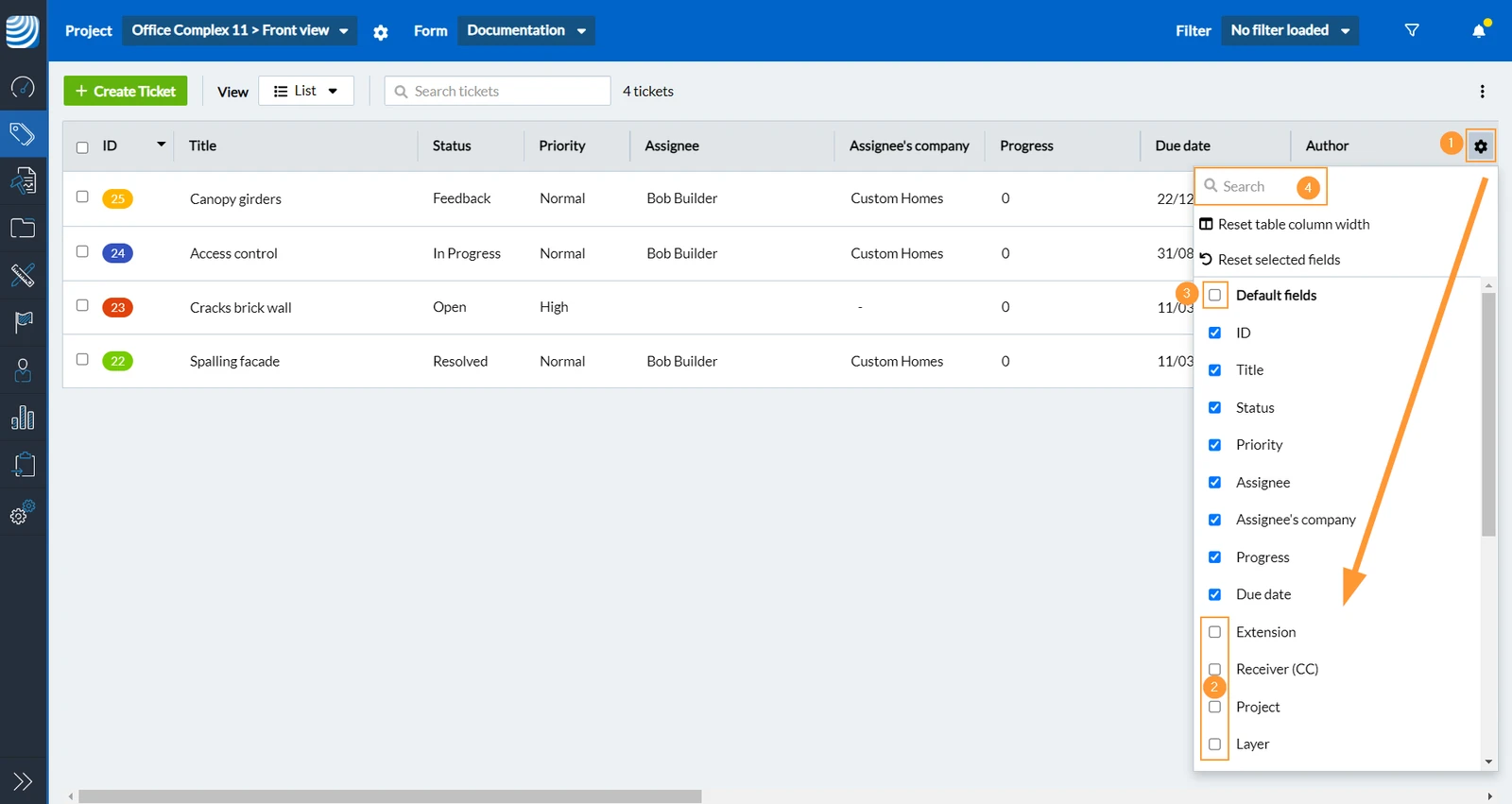The width and height of the screenshot is (1512, 804).
Task: Enable the Layer field checkbox
Action: click(1215, 744)
